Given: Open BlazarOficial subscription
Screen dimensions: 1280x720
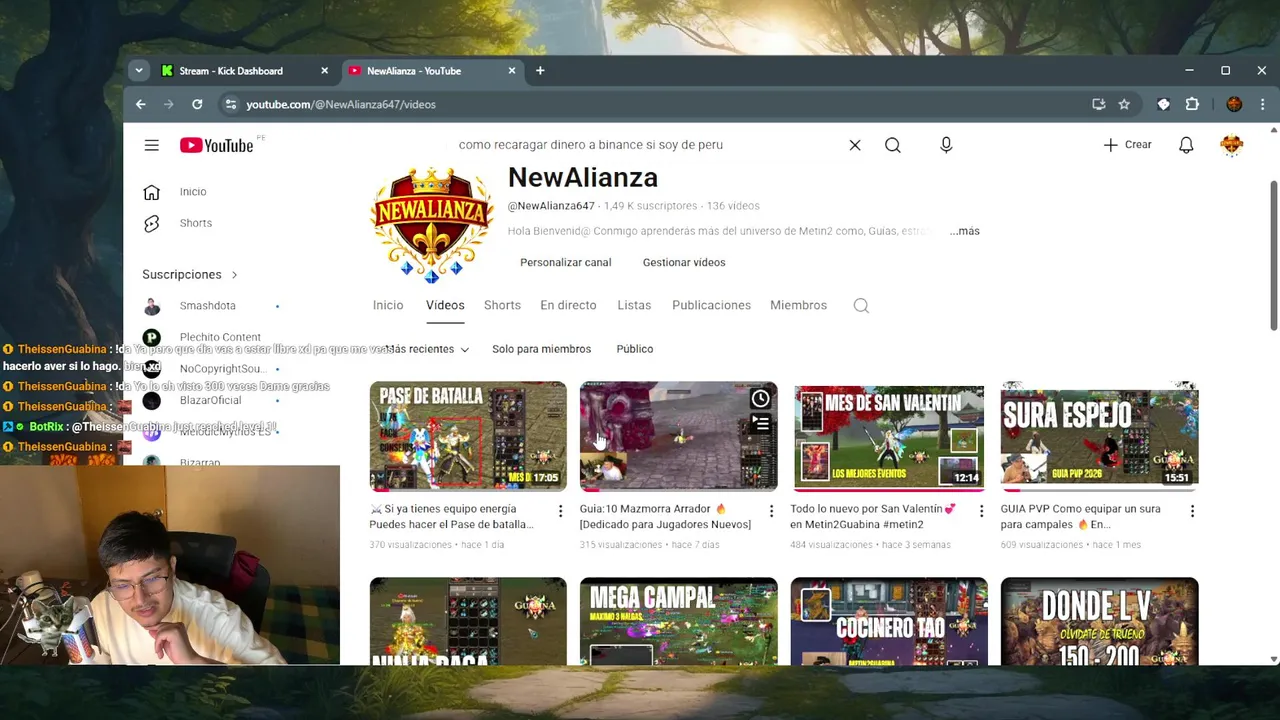Looking at the screenshot, I should (210, 400).
